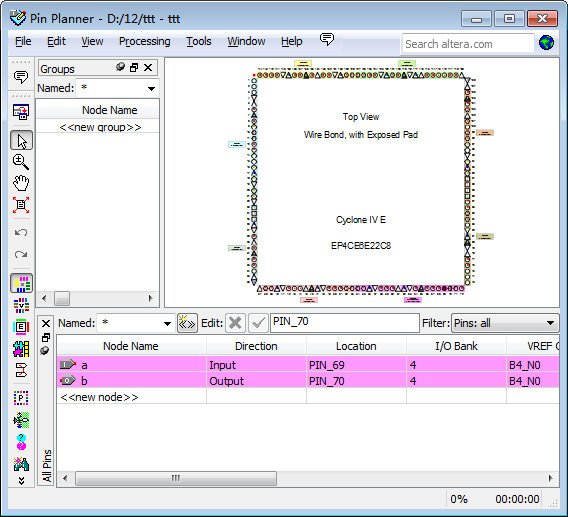This screenshot has width=568, height=517.
Task: Click the Input direction cell
Action: 256,365
